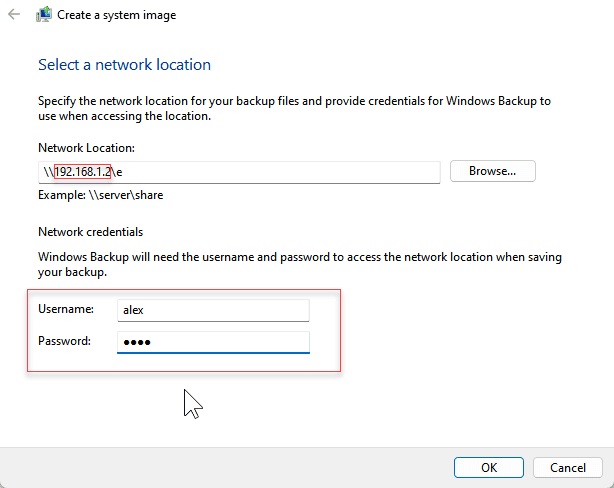Open the Browse... dialog button
This screenshot has width=614, height=488.
(x=493, y=171)
